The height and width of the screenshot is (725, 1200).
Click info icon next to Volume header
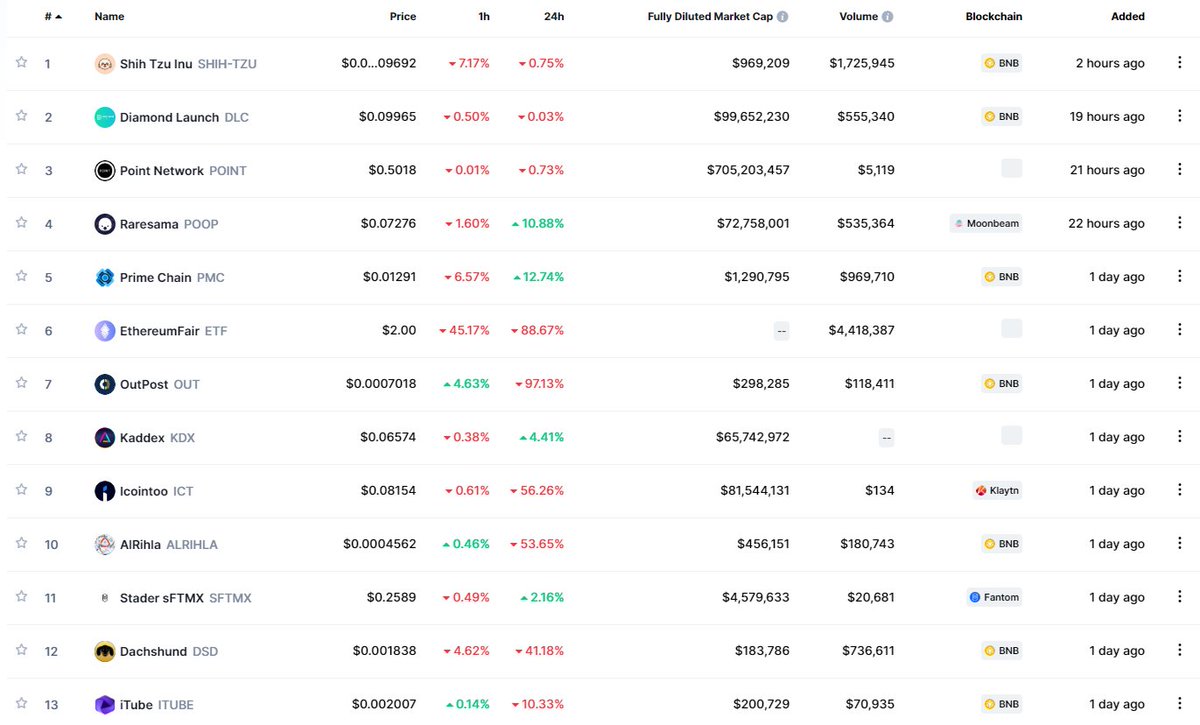tap(888, 17)
